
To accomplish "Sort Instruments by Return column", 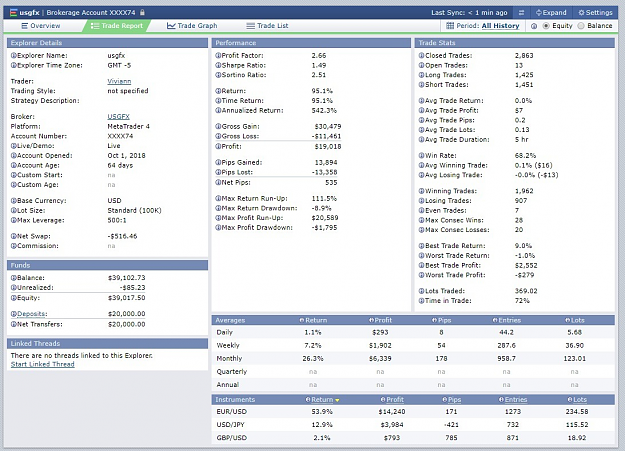I will [322, 400].
